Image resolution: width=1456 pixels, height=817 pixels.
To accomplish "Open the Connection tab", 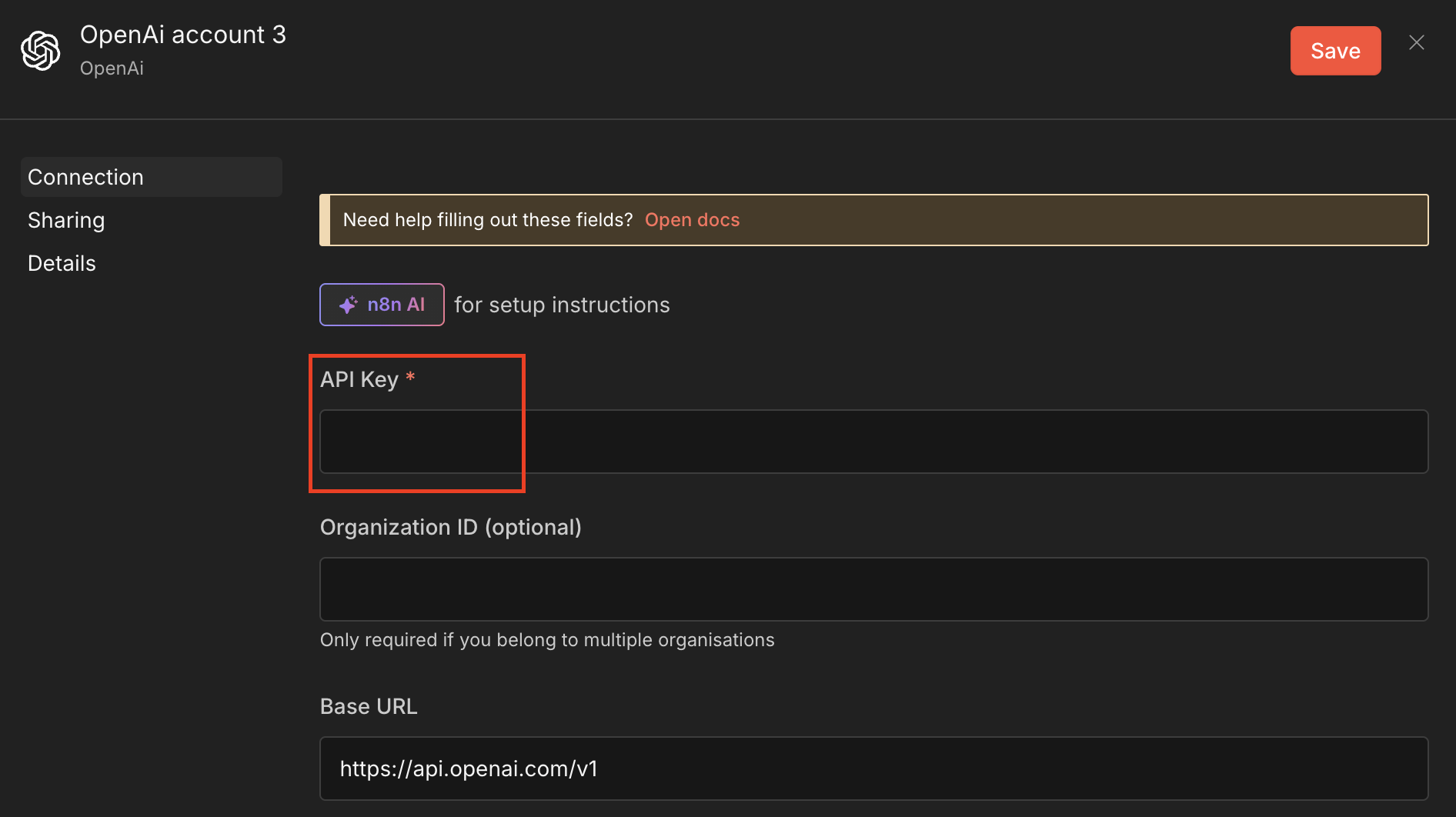I will (152, 177).
